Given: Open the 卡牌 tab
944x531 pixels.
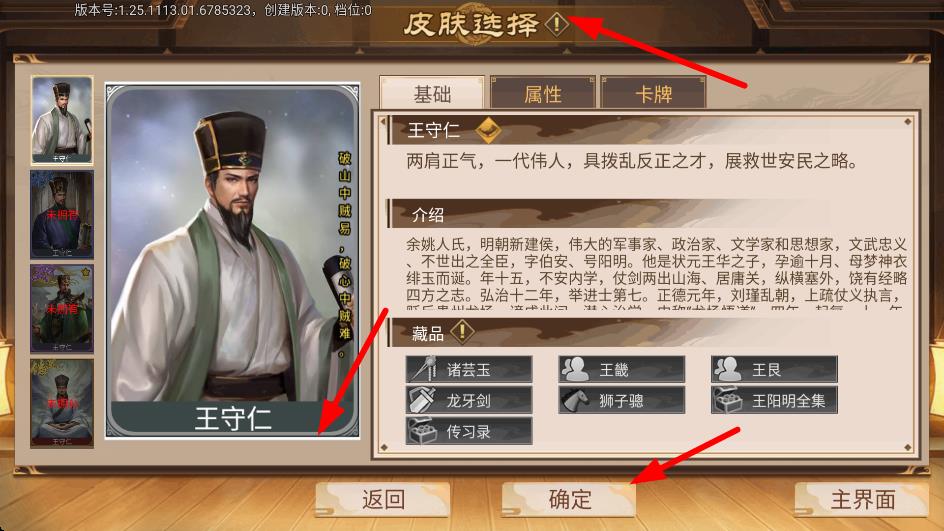Looking at the screenshot, I should pyautogui.click(x=654, y=93).
